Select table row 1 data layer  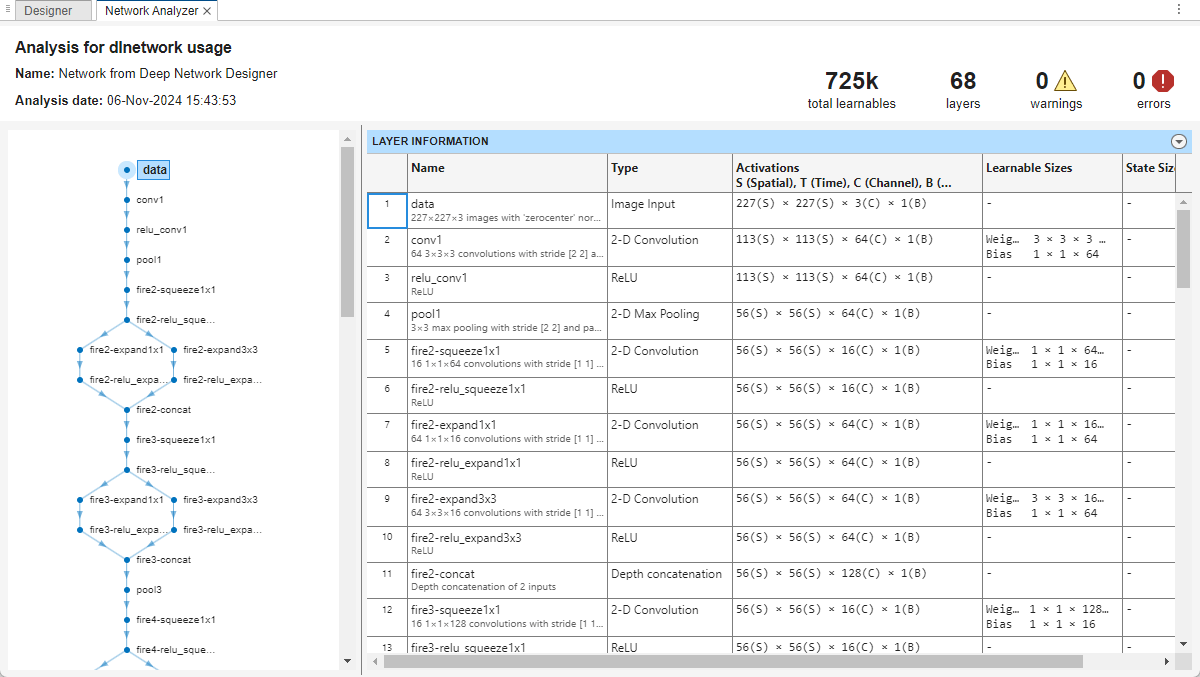click(770, 210)
